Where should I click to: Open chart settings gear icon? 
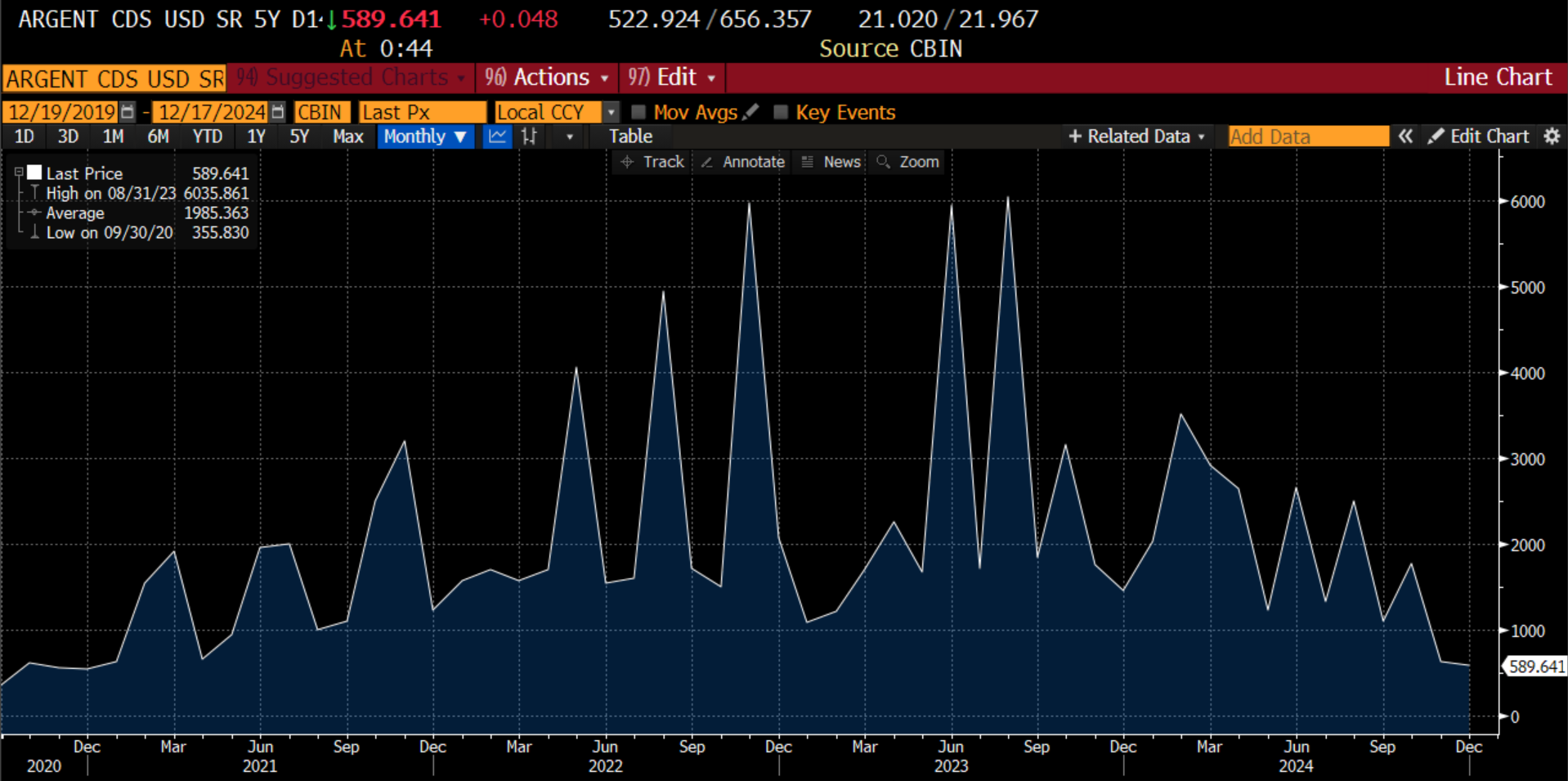tap(1552, 137)
